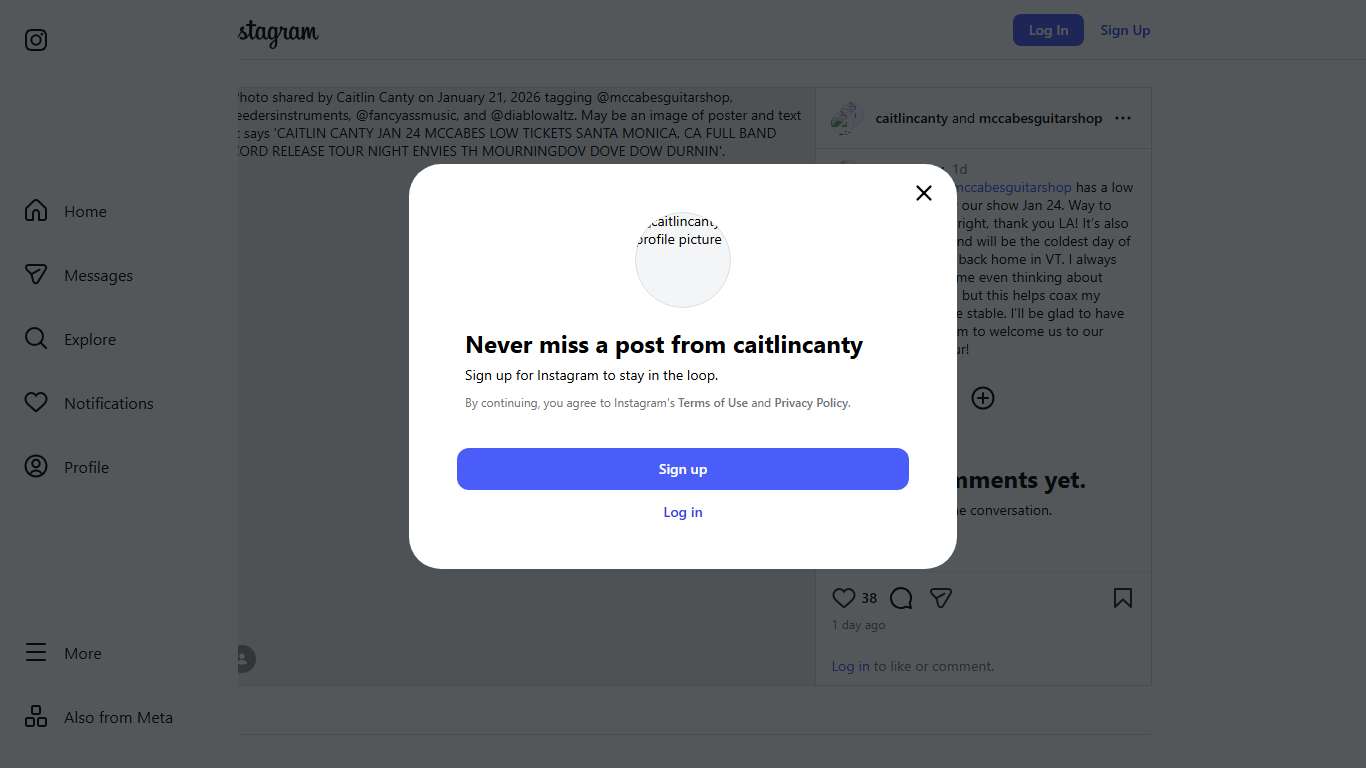Go to Messages in sidebar
1366x768 pixels.
[x=97, y=276]
